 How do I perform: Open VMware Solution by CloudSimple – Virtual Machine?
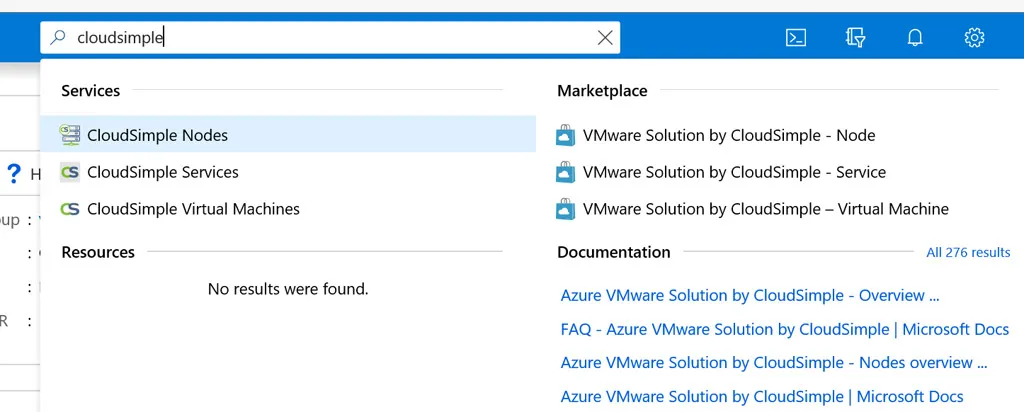click(765, 209)
